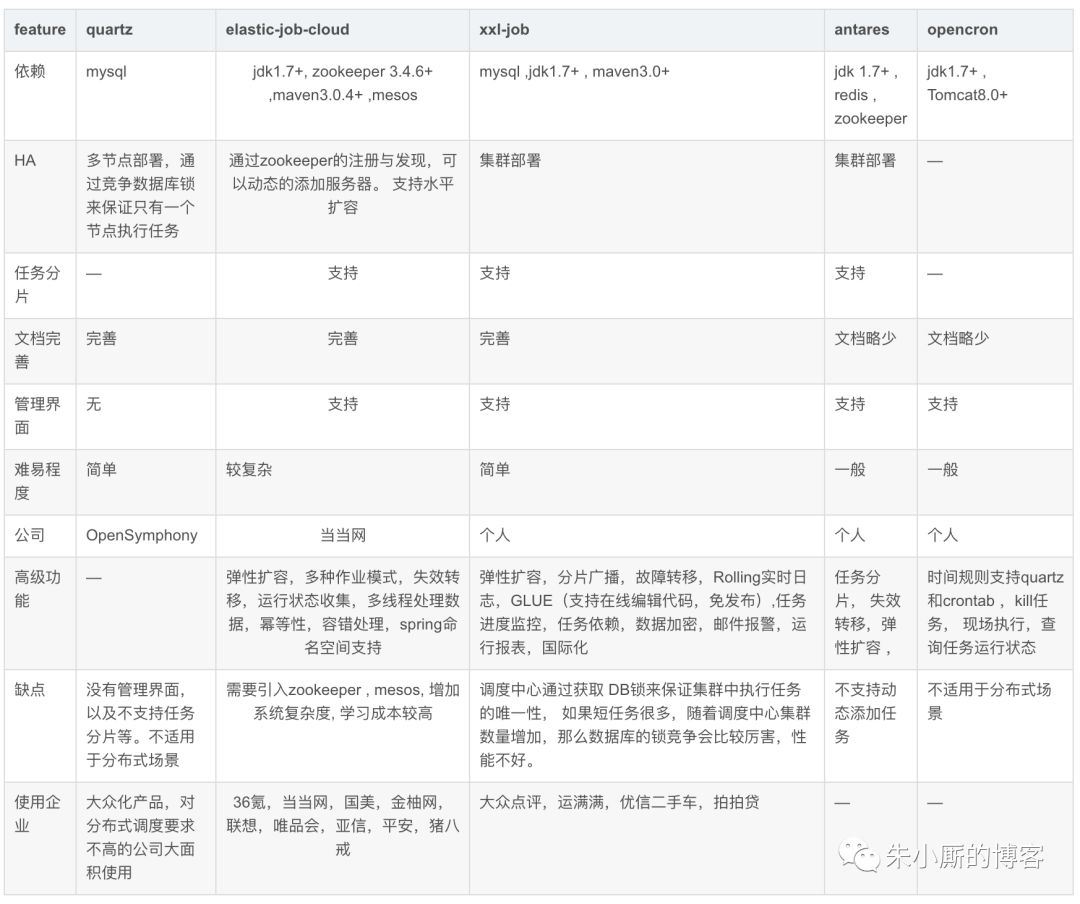Click '个人' in opencron 公司 row
Image resolution: width=1080 pixels, height=904 pixels.
pyautogui.click(x=942, y=535)
